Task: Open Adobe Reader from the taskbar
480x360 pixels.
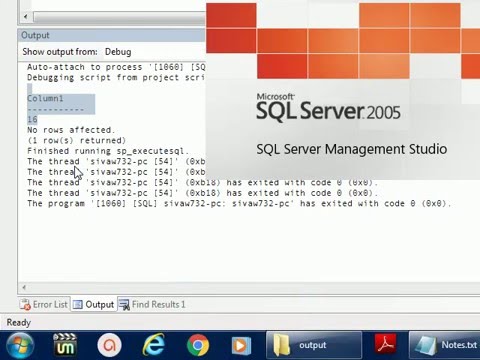Action: pos(385,344)
